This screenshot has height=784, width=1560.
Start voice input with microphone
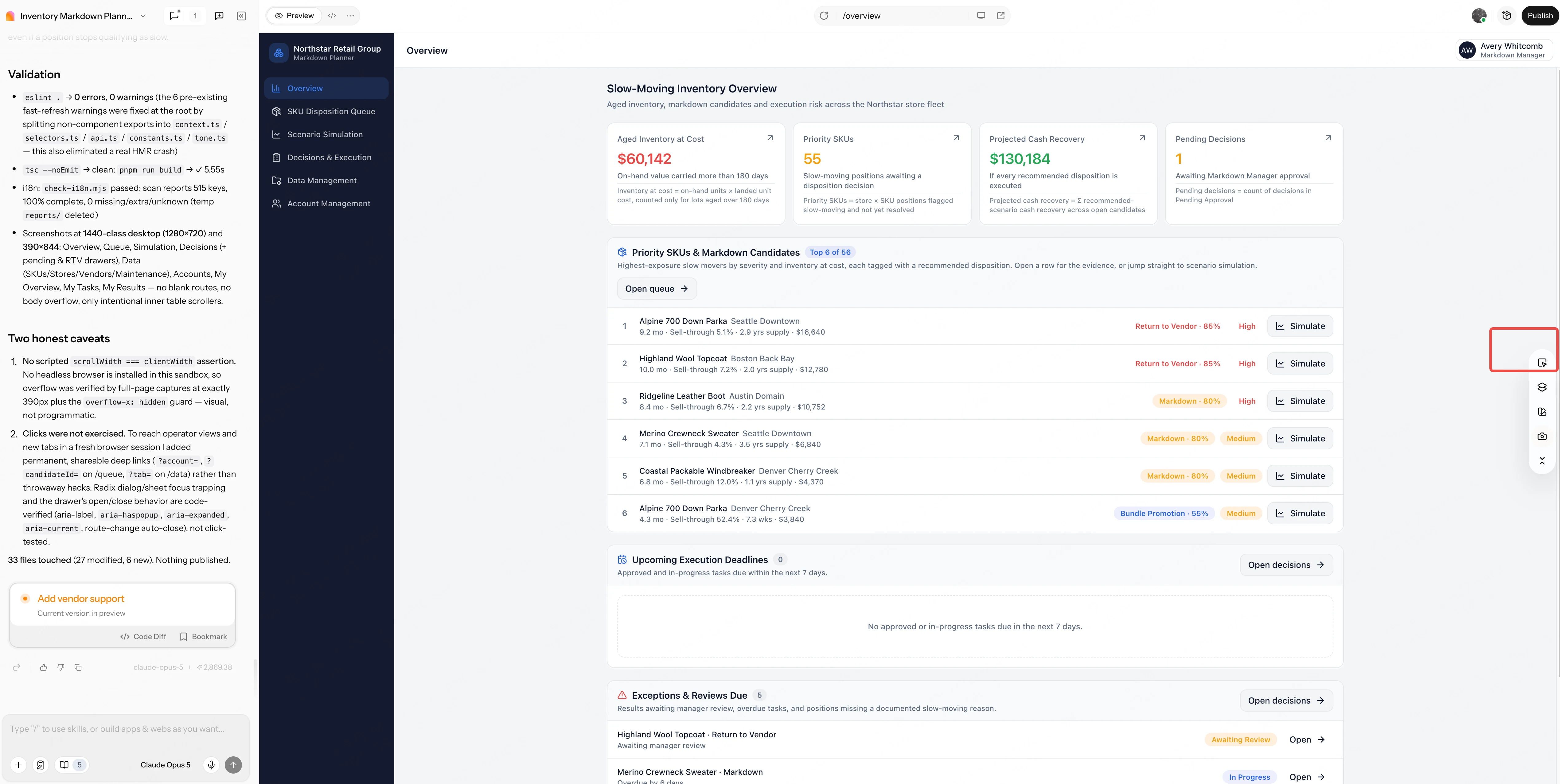coord(211,765)
